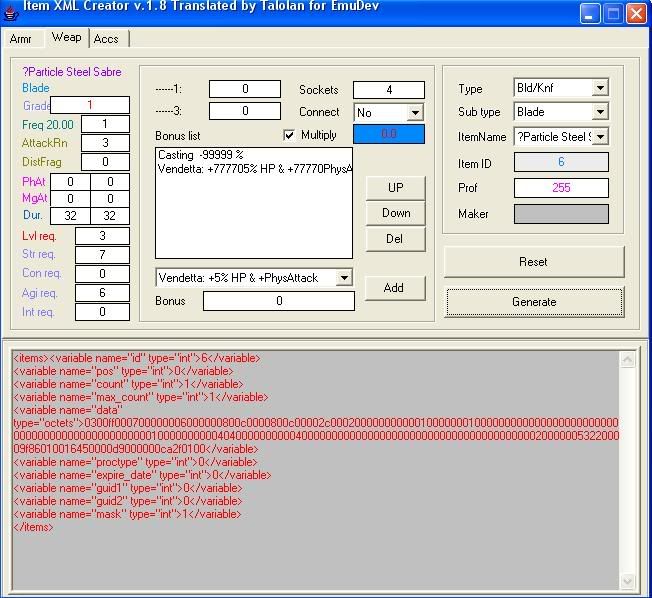Open the Type dropdown showing Bld/Knf
652x598 pixels.
[599, 88]
